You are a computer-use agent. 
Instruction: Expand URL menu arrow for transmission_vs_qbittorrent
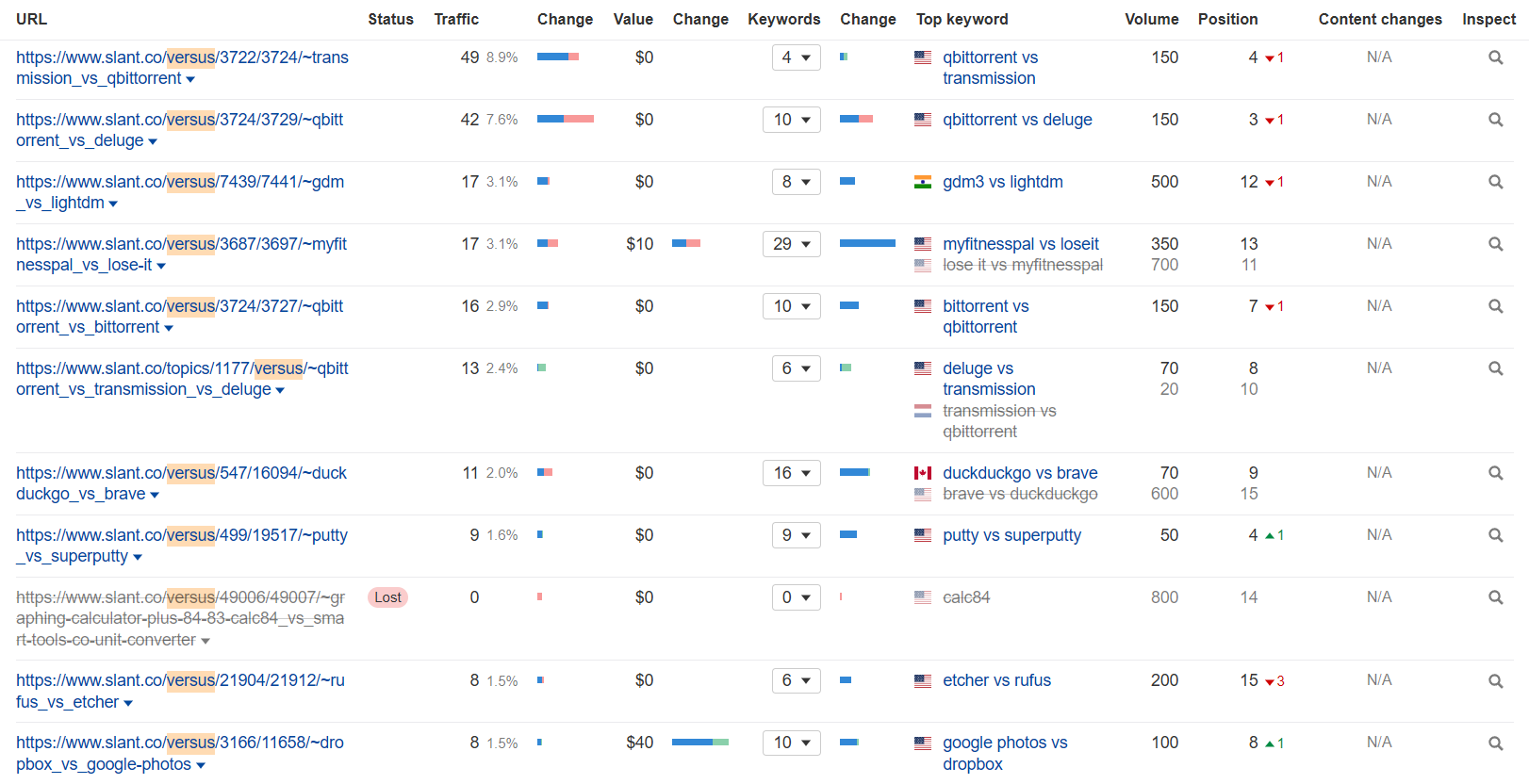tap(190, 80)
